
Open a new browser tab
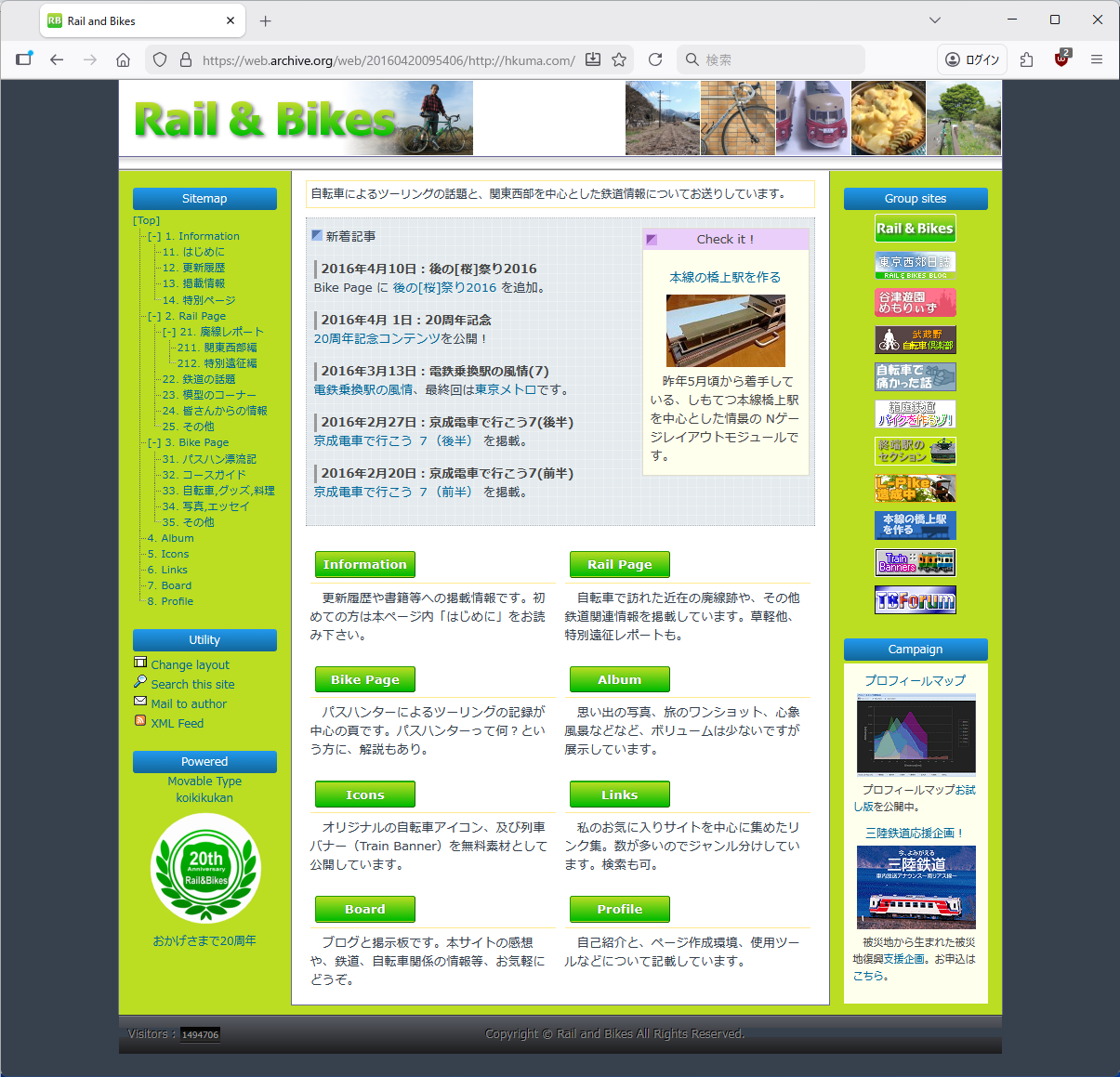point(266,20)
